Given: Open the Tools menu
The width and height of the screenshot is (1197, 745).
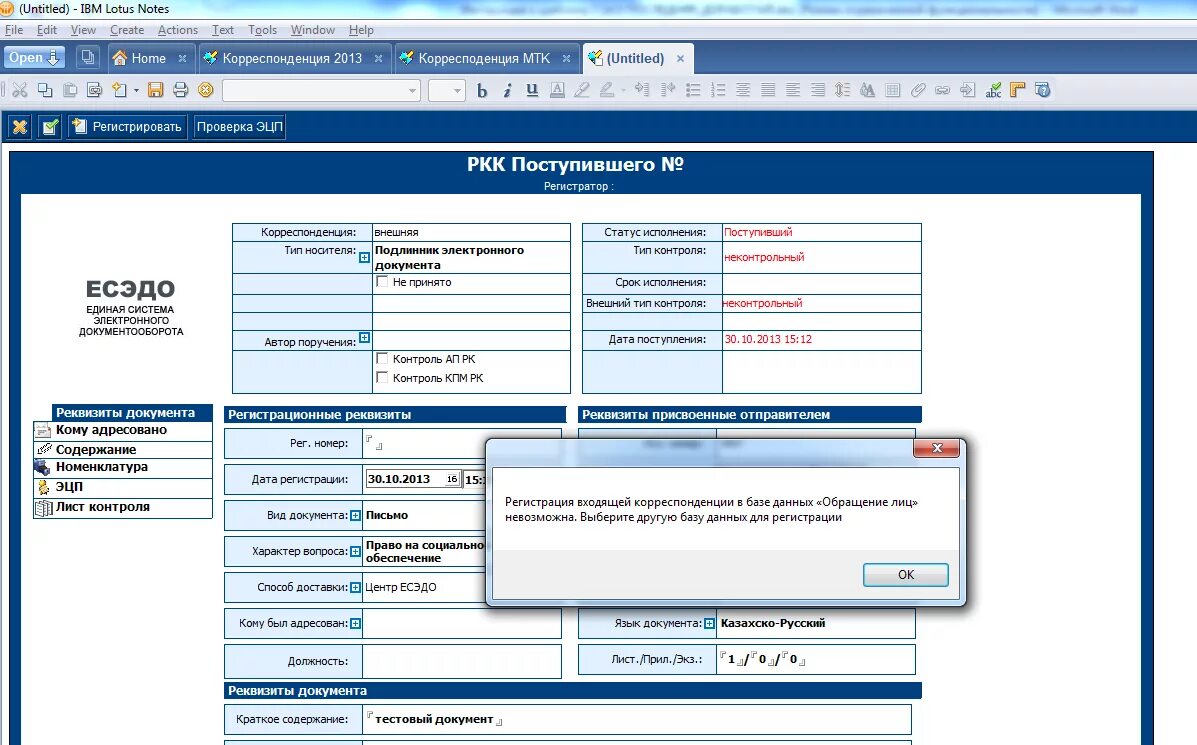Looking at the screenshot, I should pyautogui.click(x=262, y=30).
